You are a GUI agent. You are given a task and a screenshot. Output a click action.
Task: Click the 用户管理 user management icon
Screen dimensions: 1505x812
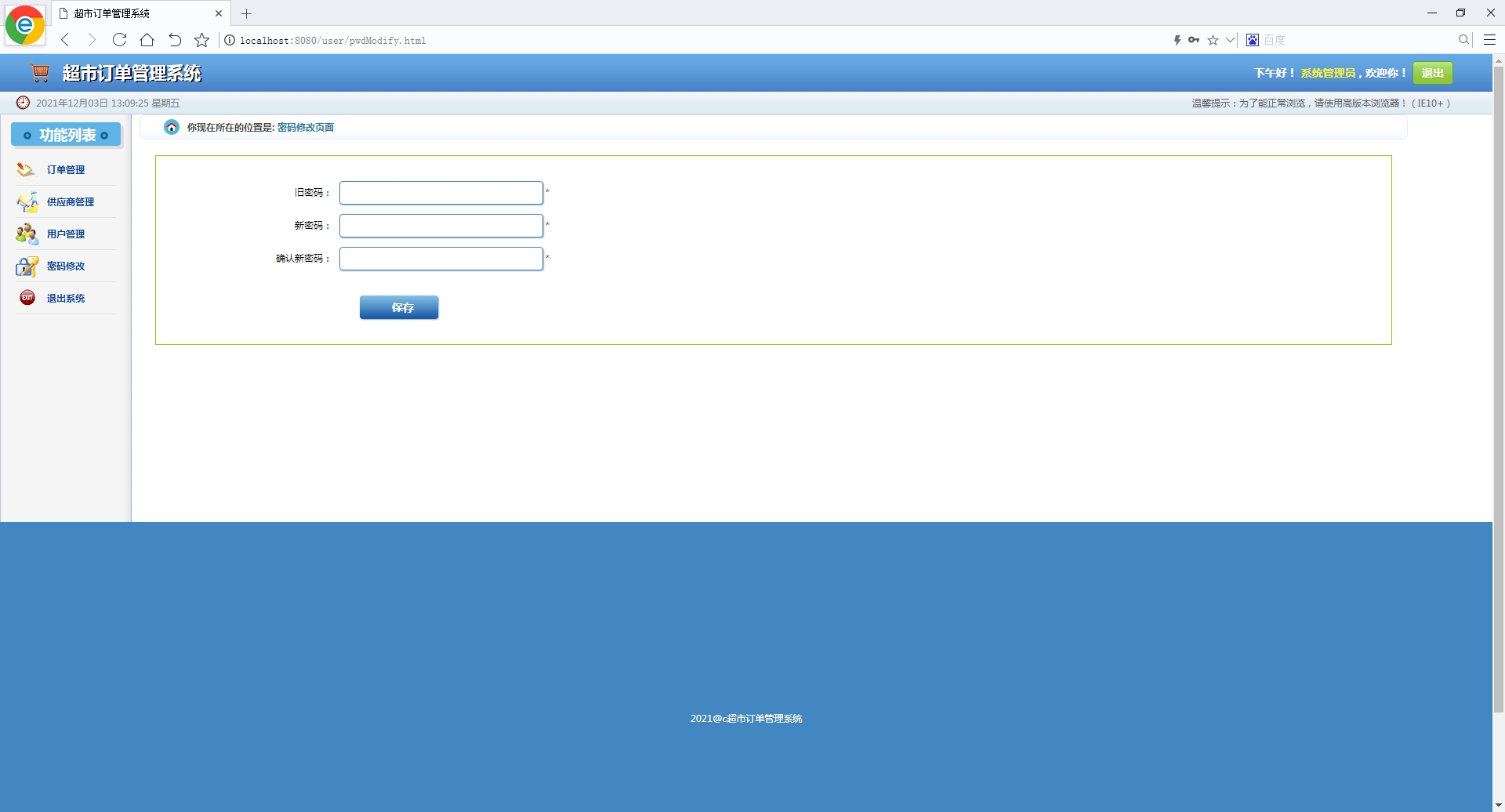point(26,233)
